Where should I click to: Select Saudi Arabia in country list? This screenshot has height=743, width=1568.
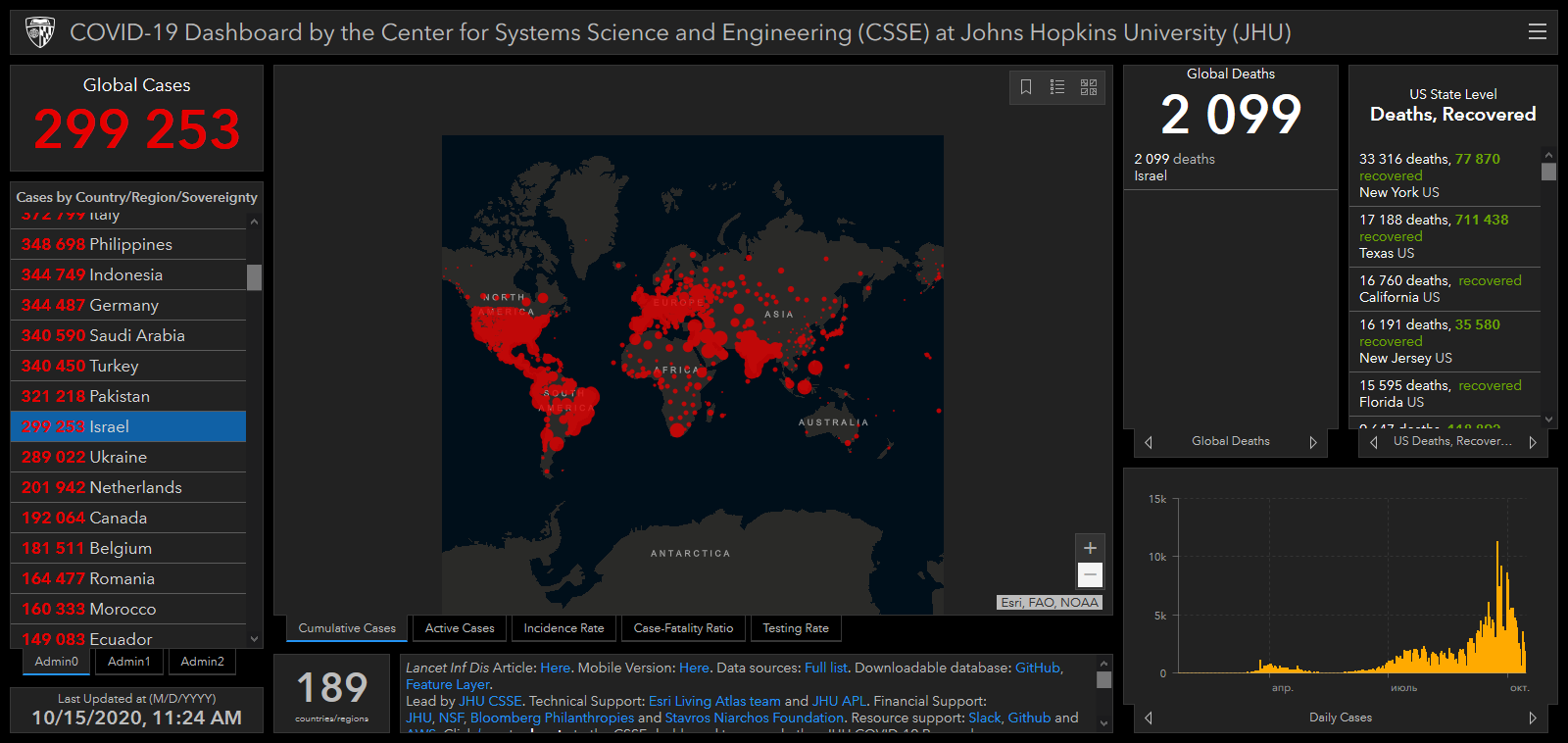click(x=128, y=335)
